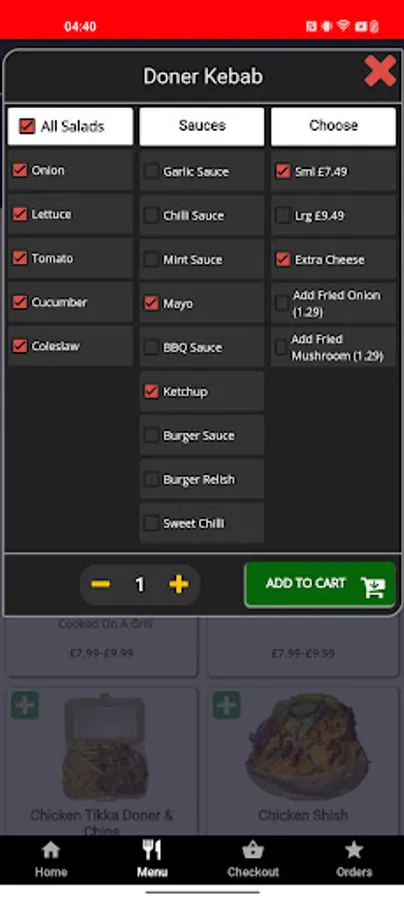Click the Sauces column header
Screen dimensions: 404x900
pos(202,126)
